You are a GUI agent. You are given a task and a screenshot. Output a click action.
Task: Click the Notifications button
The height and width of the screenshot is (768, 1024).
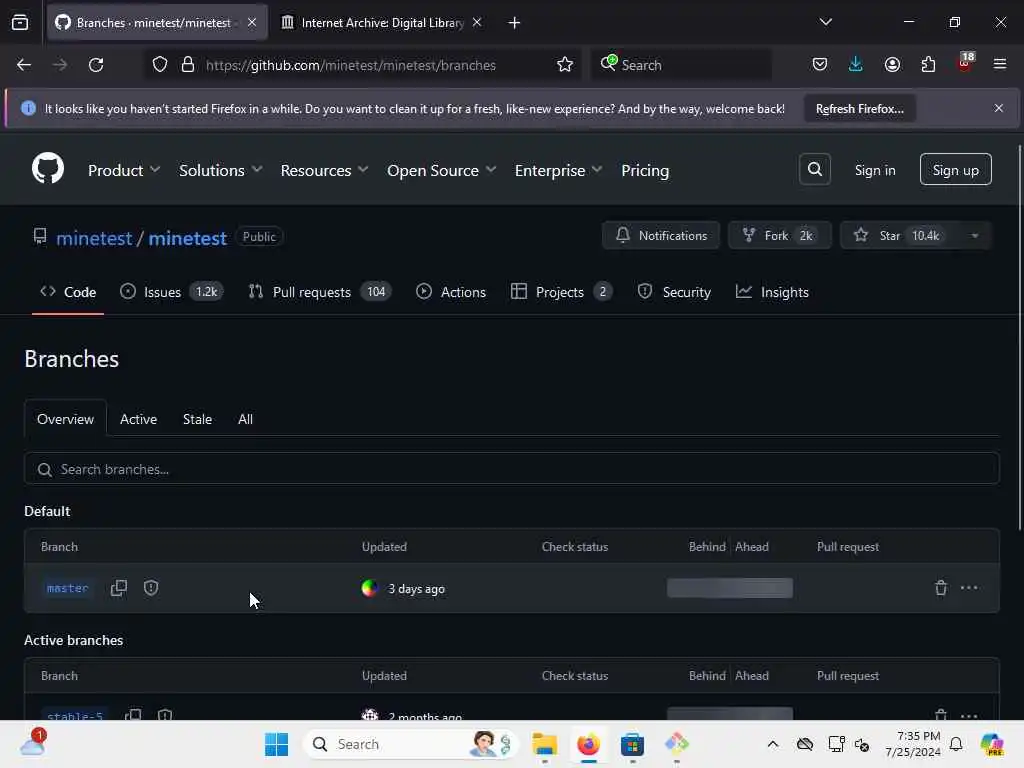click(x=661, y=236)
